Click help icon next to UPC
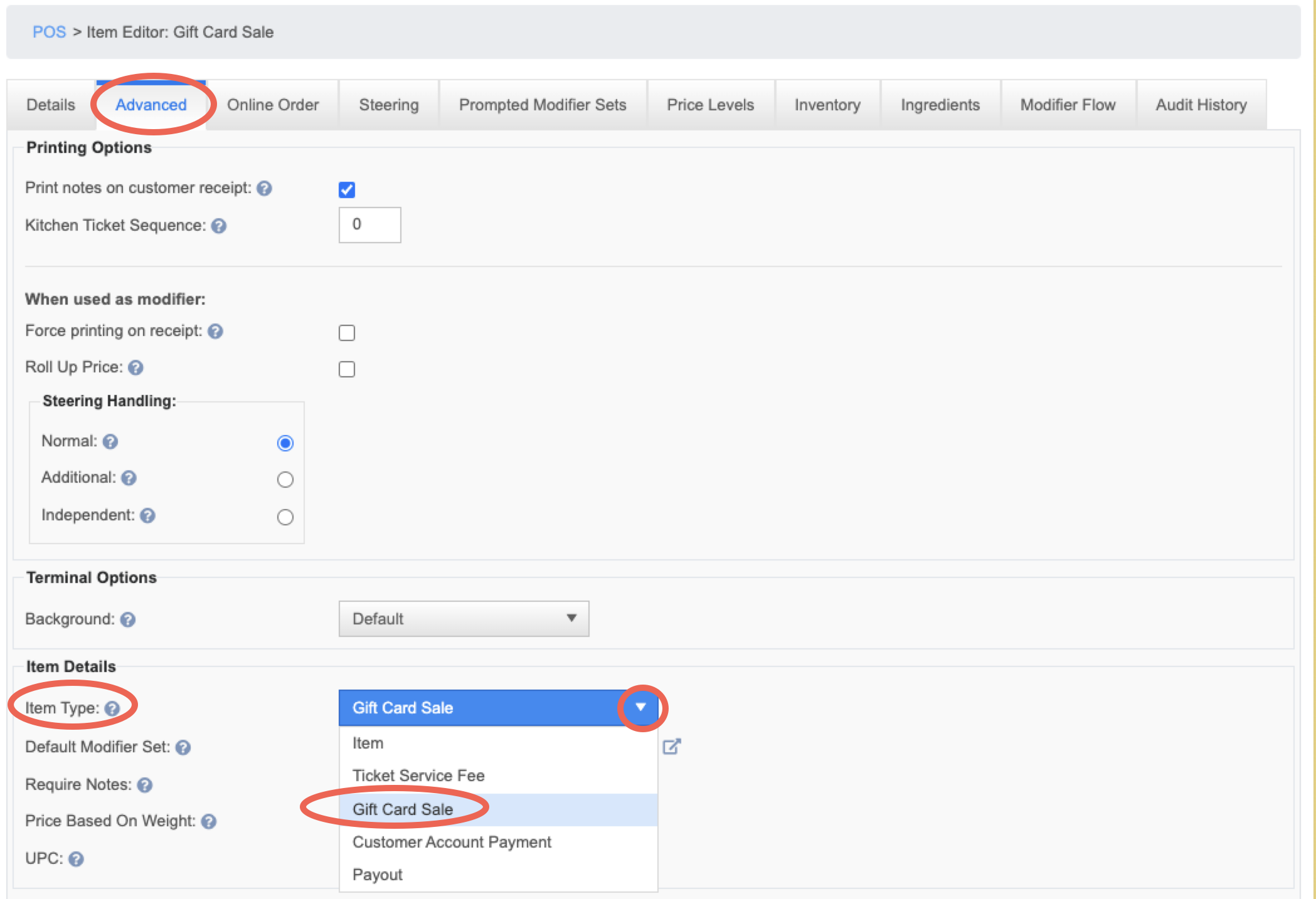1316x899 pixels. click(76, 859)
